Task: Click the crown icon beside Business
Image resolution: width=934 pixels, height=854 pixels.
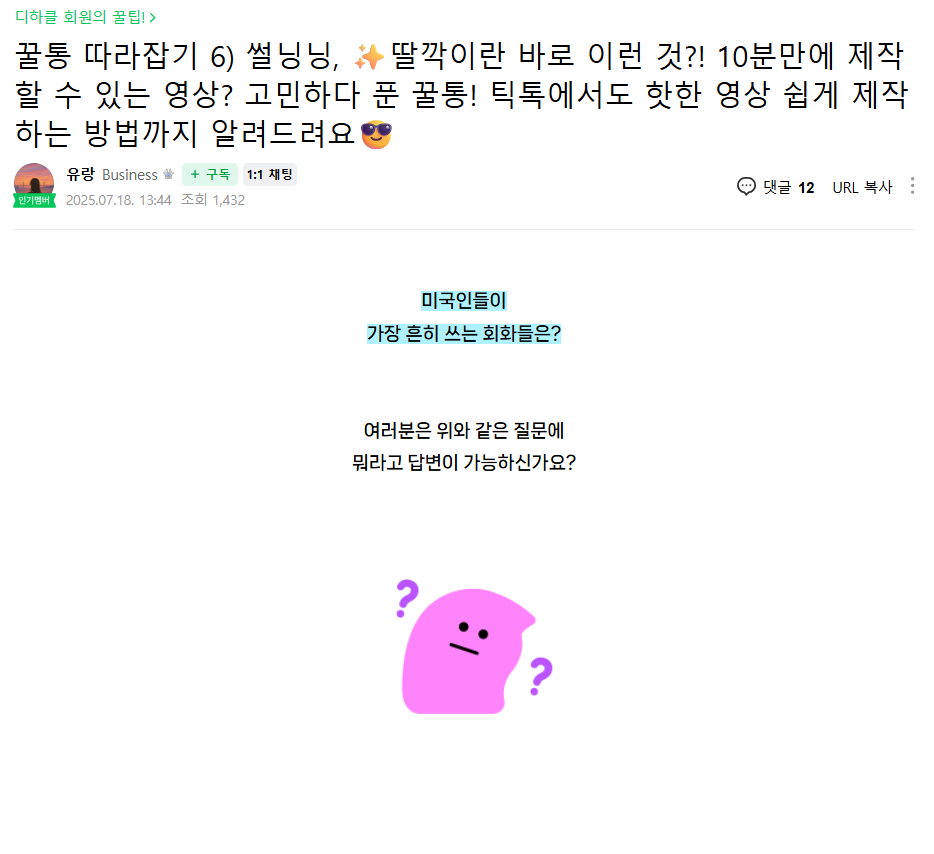Action: click(169, 174)
